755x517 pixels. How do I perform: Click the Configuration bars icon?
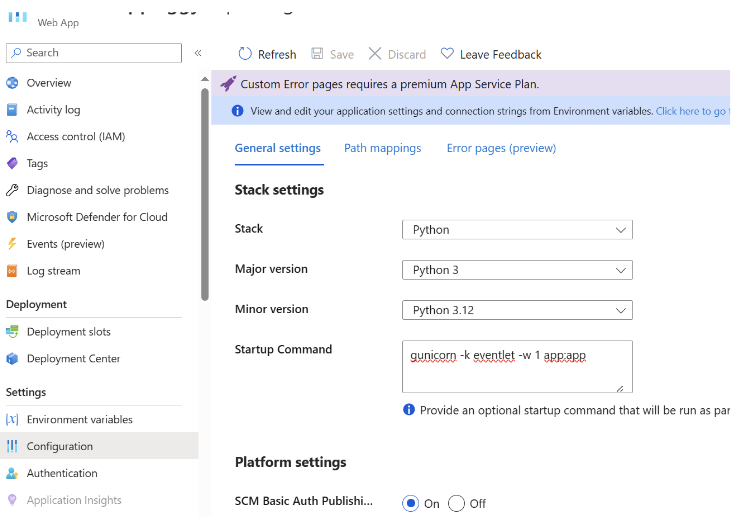point(12,446)
